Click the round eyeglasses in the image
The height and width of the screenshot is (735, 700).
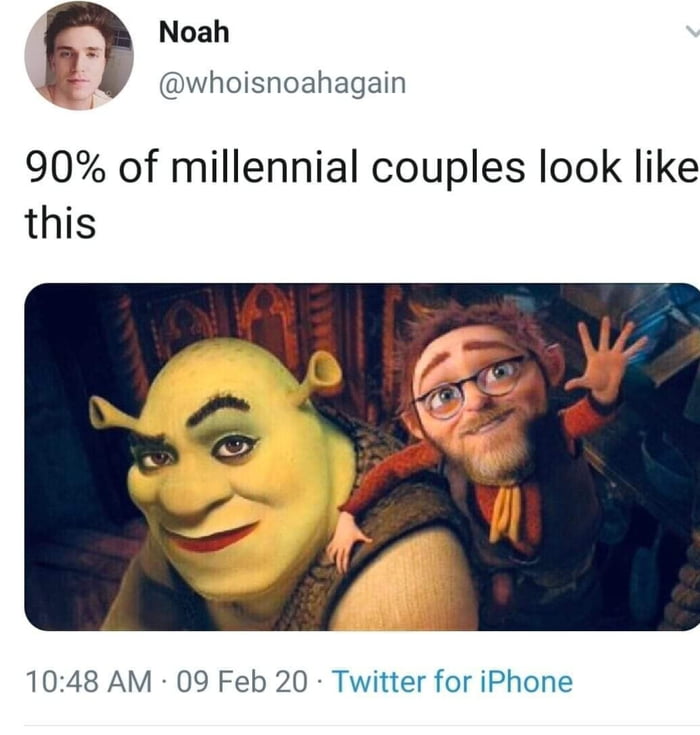click(x=471, y=387)
